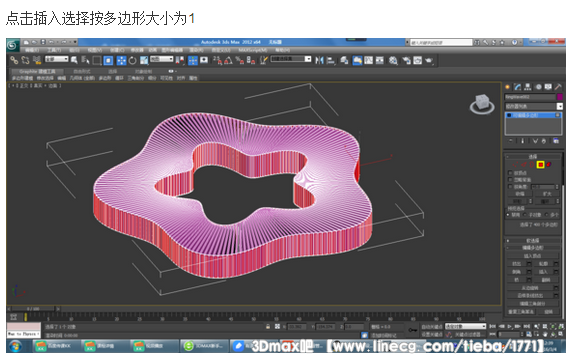This screenshot has height=363, width=573.
Task: Open the Material Editor
Action: (x=393, y=60)
